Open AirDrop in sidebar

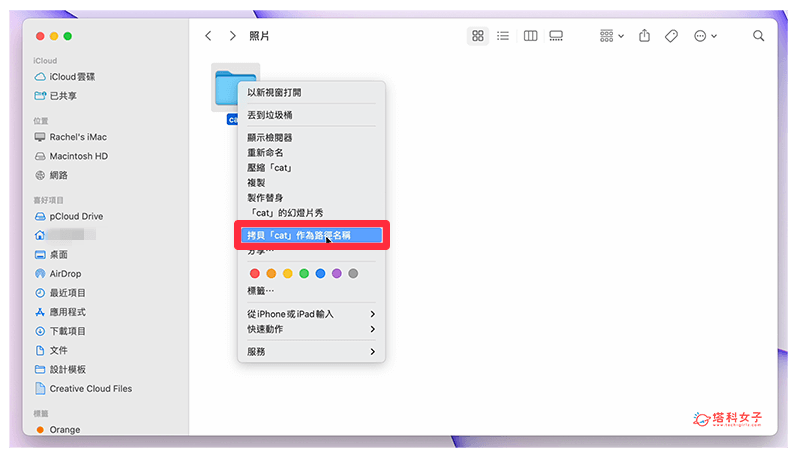pyautogui.click(x=58, y=273)
